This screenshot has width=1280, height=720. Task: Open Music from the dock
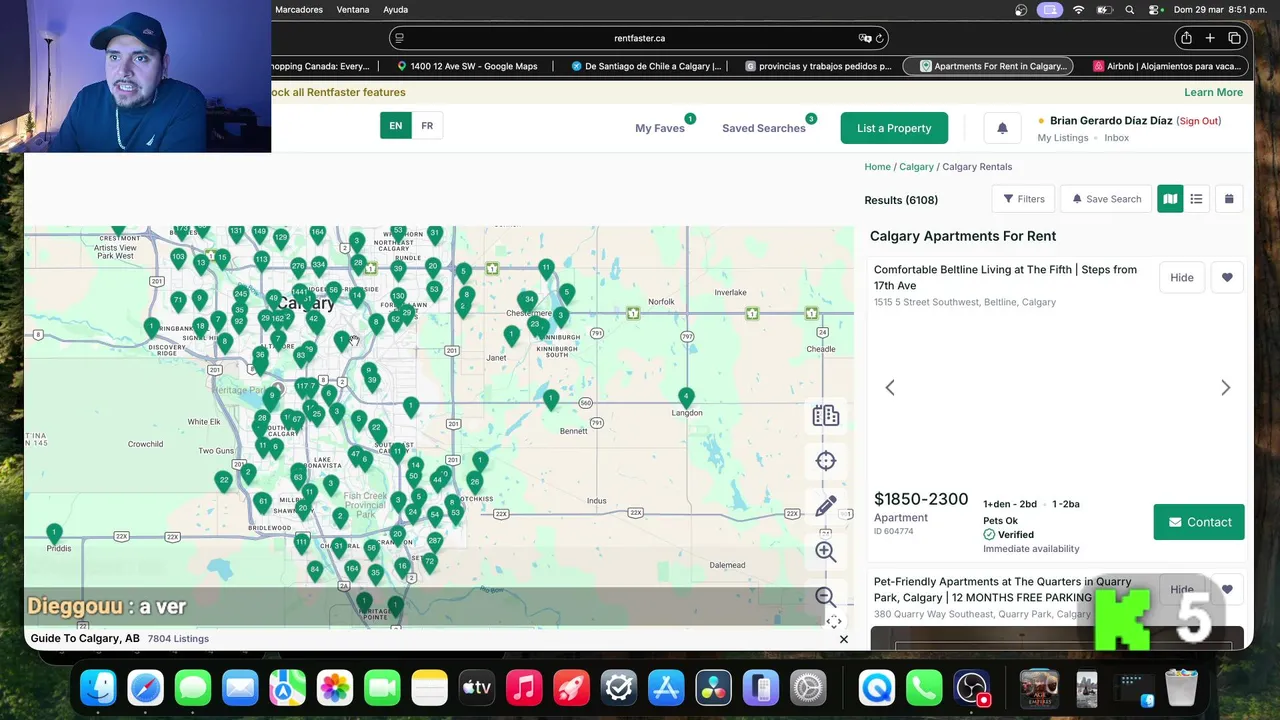coord(524,688)
